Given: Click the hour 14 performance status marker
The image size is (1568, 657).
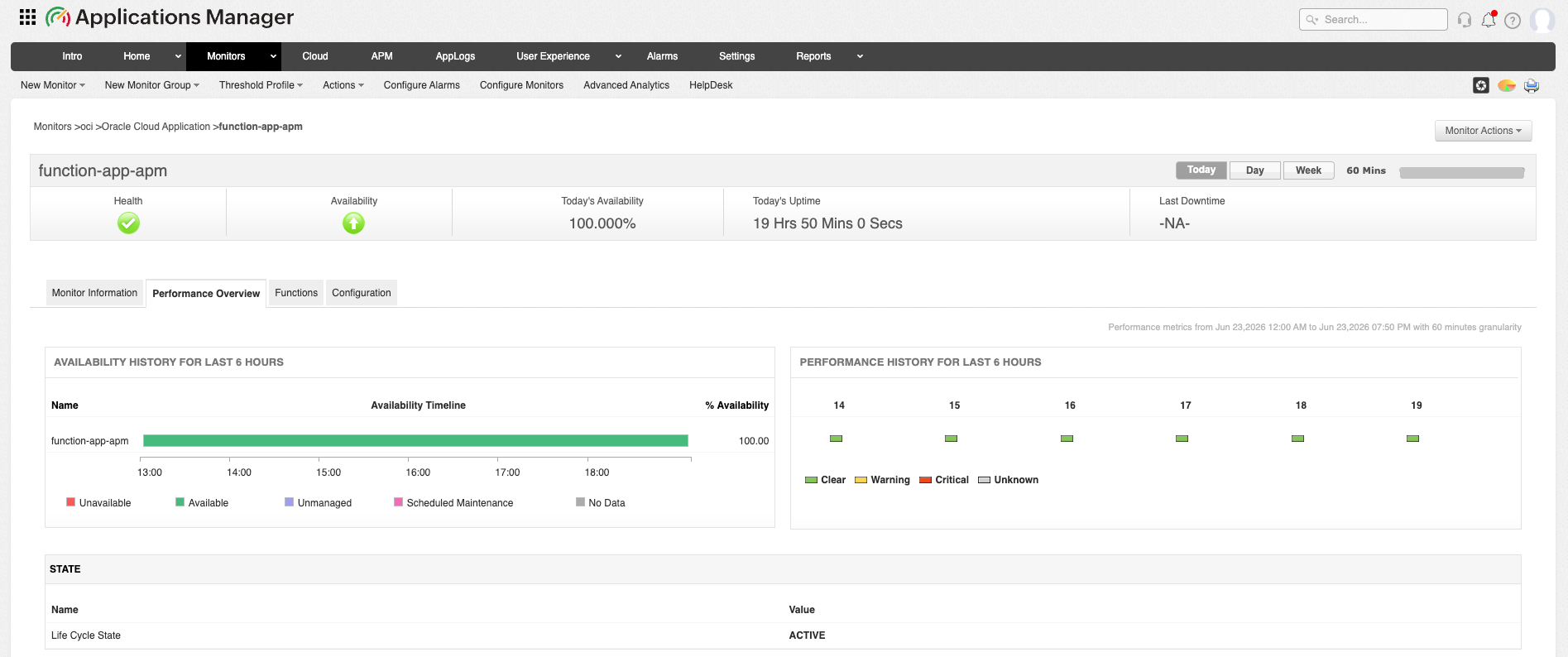Looking at the screenshot, I should (x=837, y=439).
